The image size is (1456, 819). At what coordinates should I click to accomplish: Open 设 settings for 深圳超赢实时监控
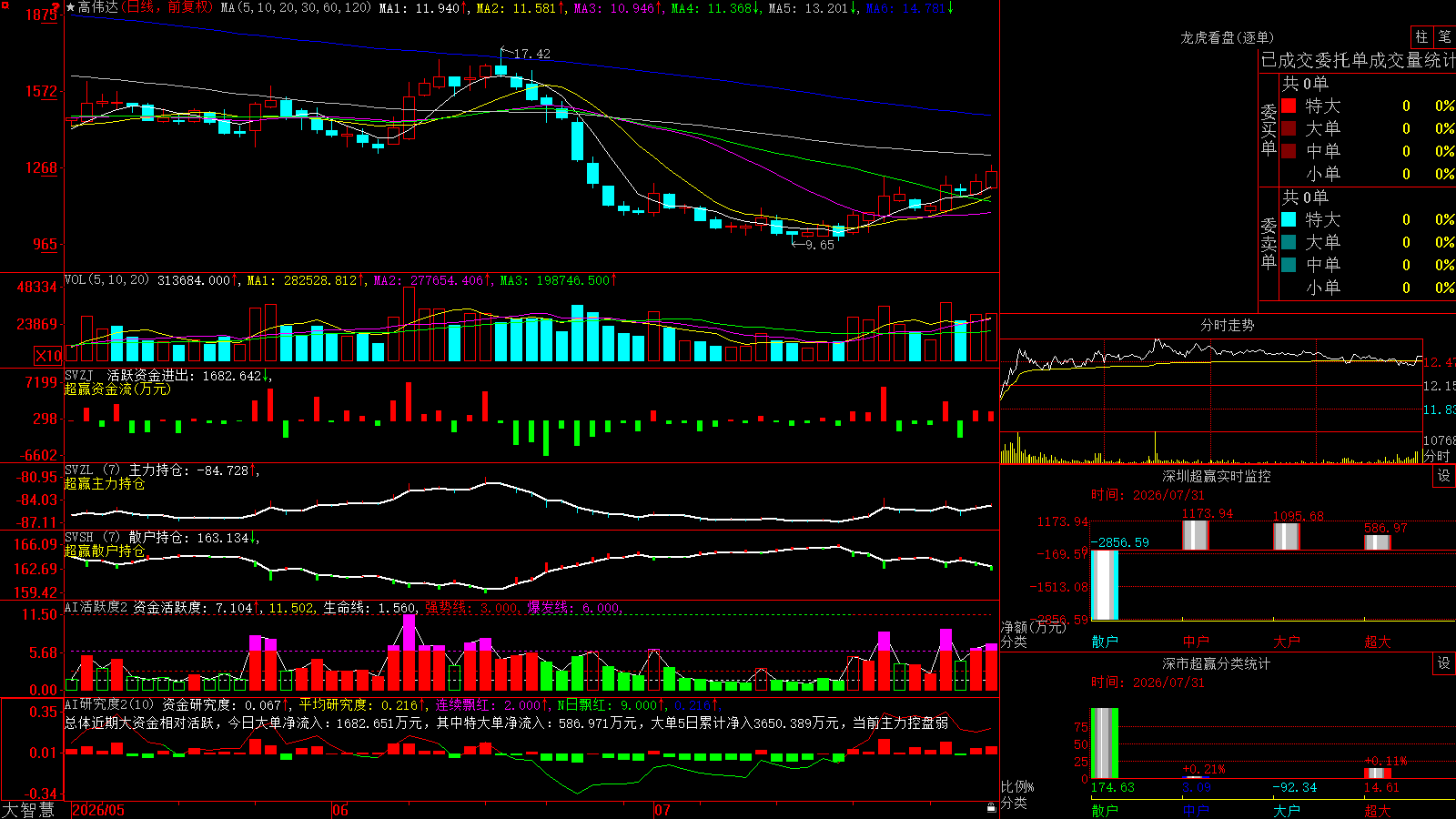pos(1444,476)
